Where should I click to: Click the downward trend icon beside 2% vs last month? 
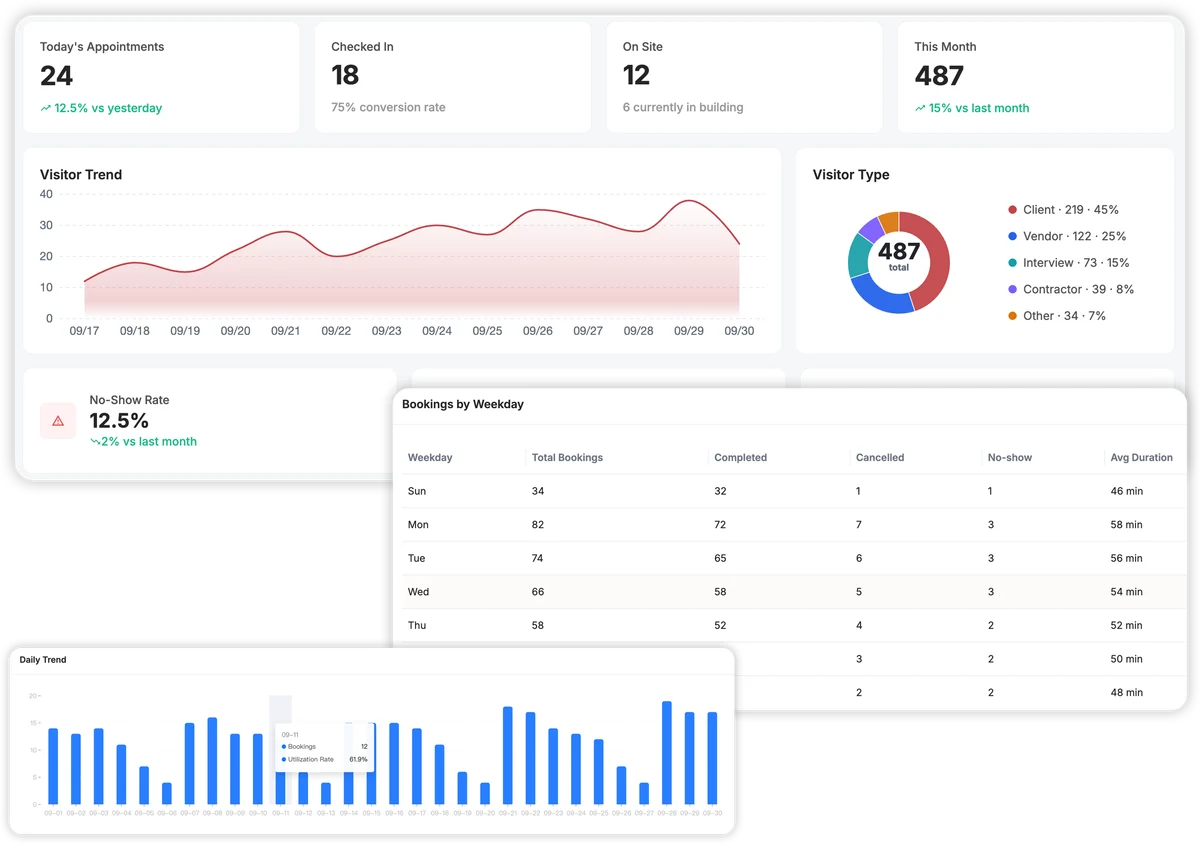96,441
